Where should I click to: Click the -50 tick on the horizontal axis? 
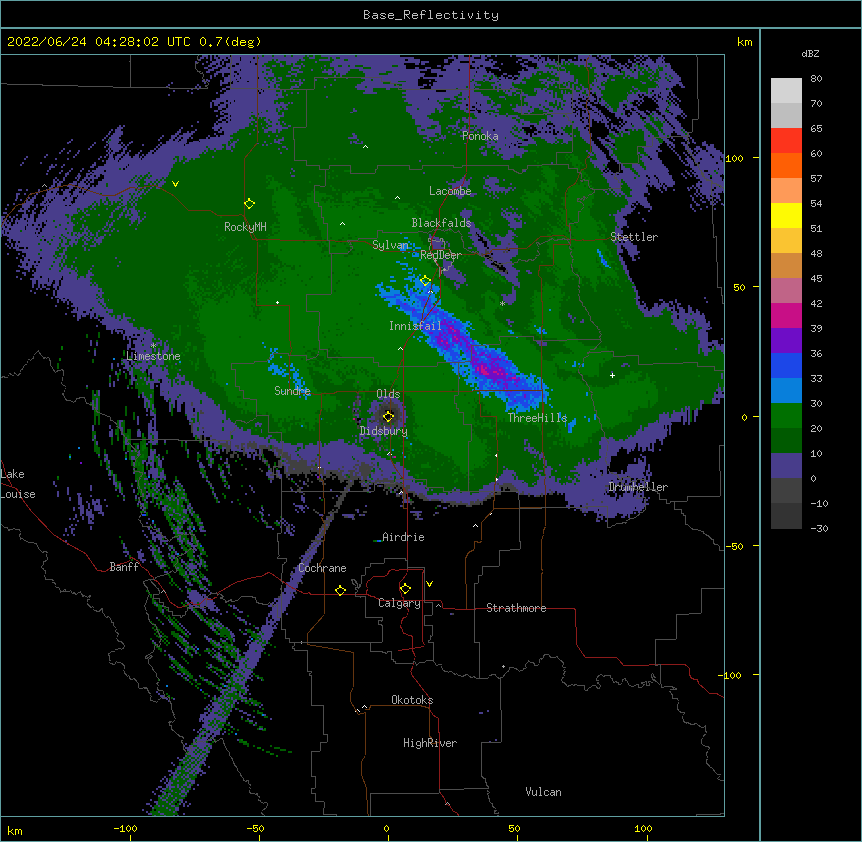[255, 828]
